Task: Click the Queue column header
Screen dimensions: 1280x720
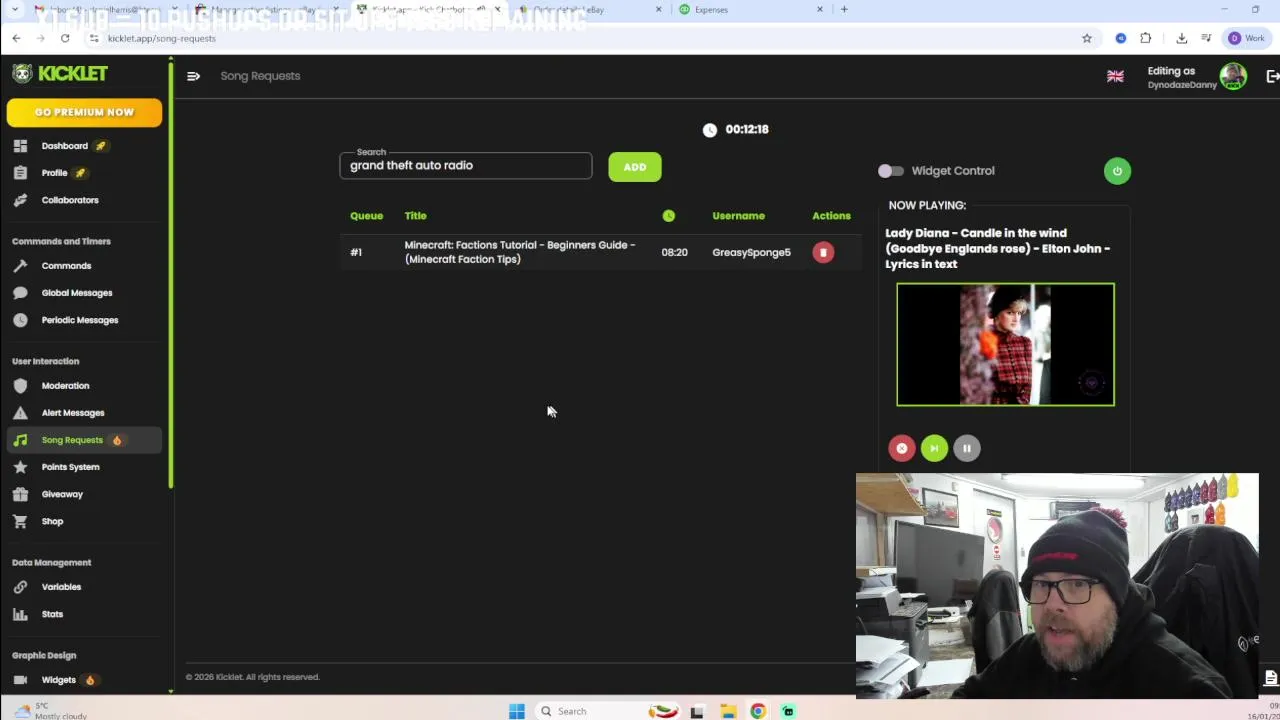Action: click(366, 216)
